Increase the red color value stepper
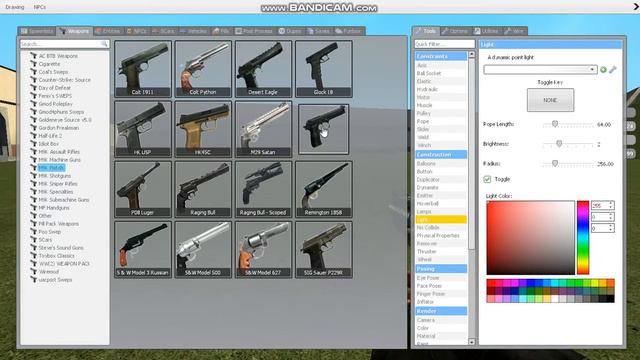640x360 pixels. pyautogui.click(x=611, y=203)
